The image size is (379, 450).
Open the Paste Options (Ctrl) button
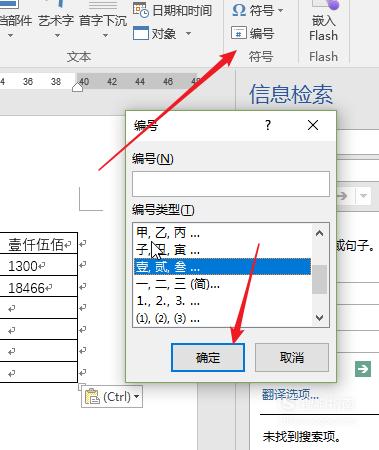[112, 397]
